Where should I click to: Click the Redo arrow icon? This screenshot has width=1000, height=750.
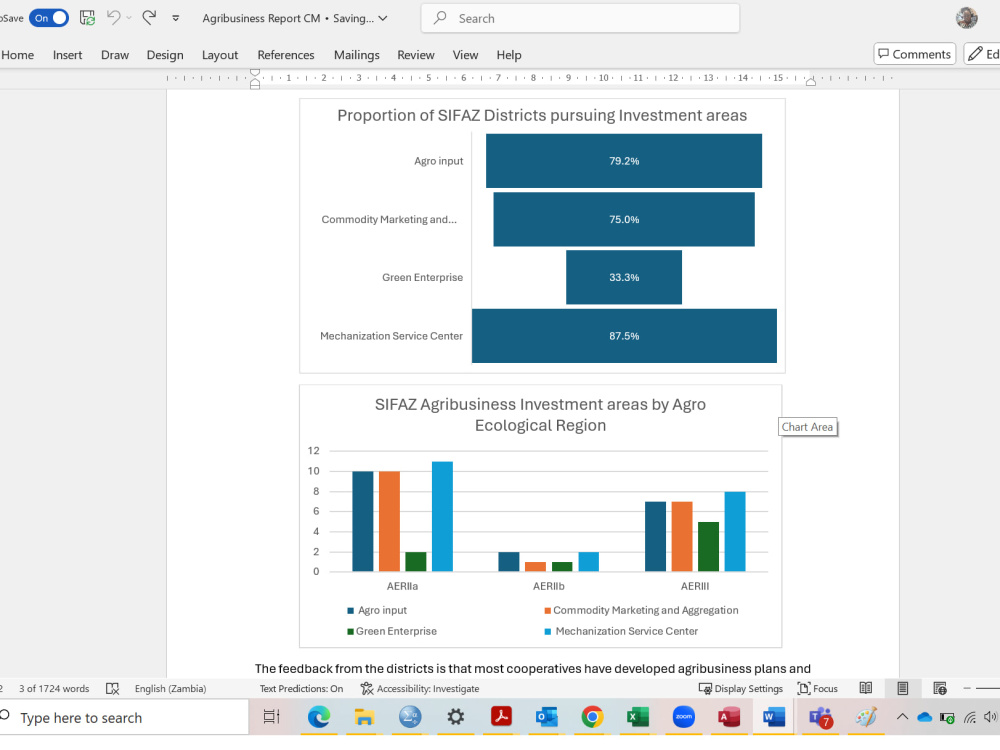pyautogui.click(x=149, y=17)
